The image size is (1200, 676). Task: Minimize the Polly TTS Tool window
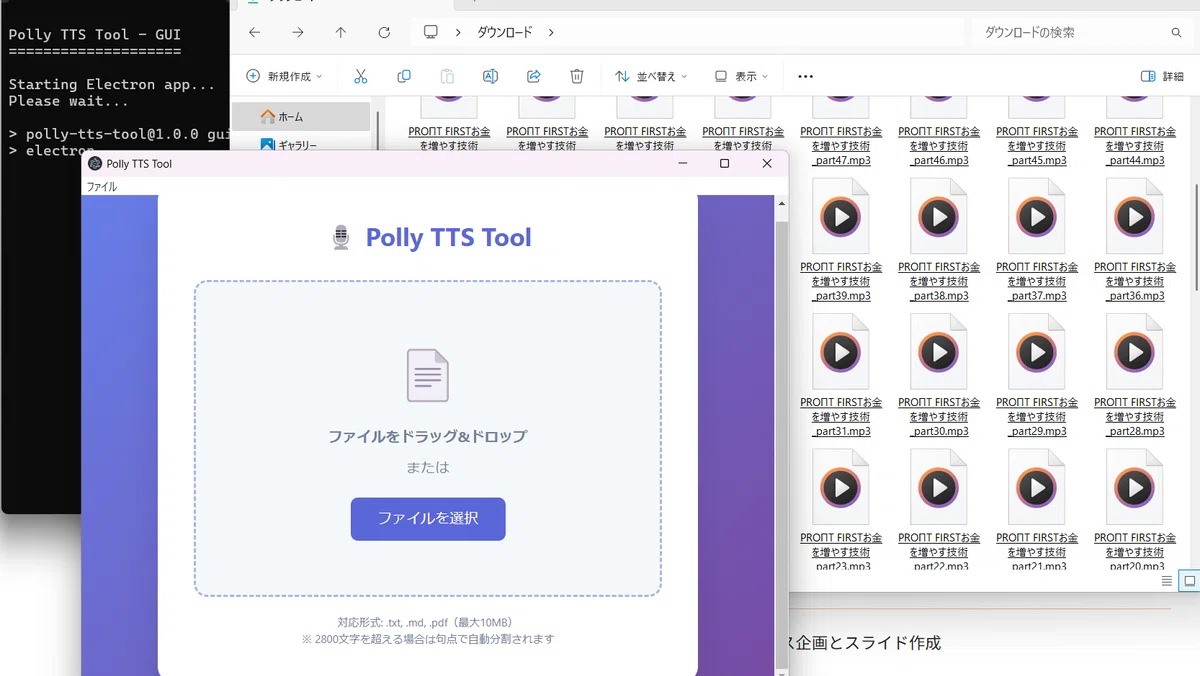682,164
